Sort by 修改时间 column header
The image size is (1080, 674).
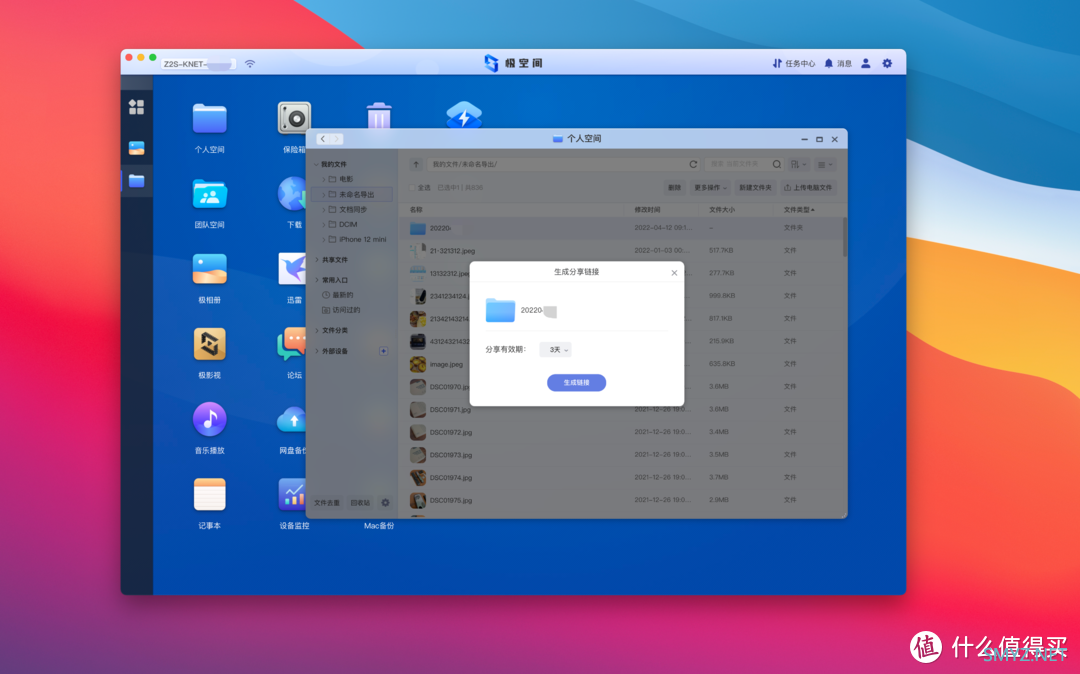point(647,209)
